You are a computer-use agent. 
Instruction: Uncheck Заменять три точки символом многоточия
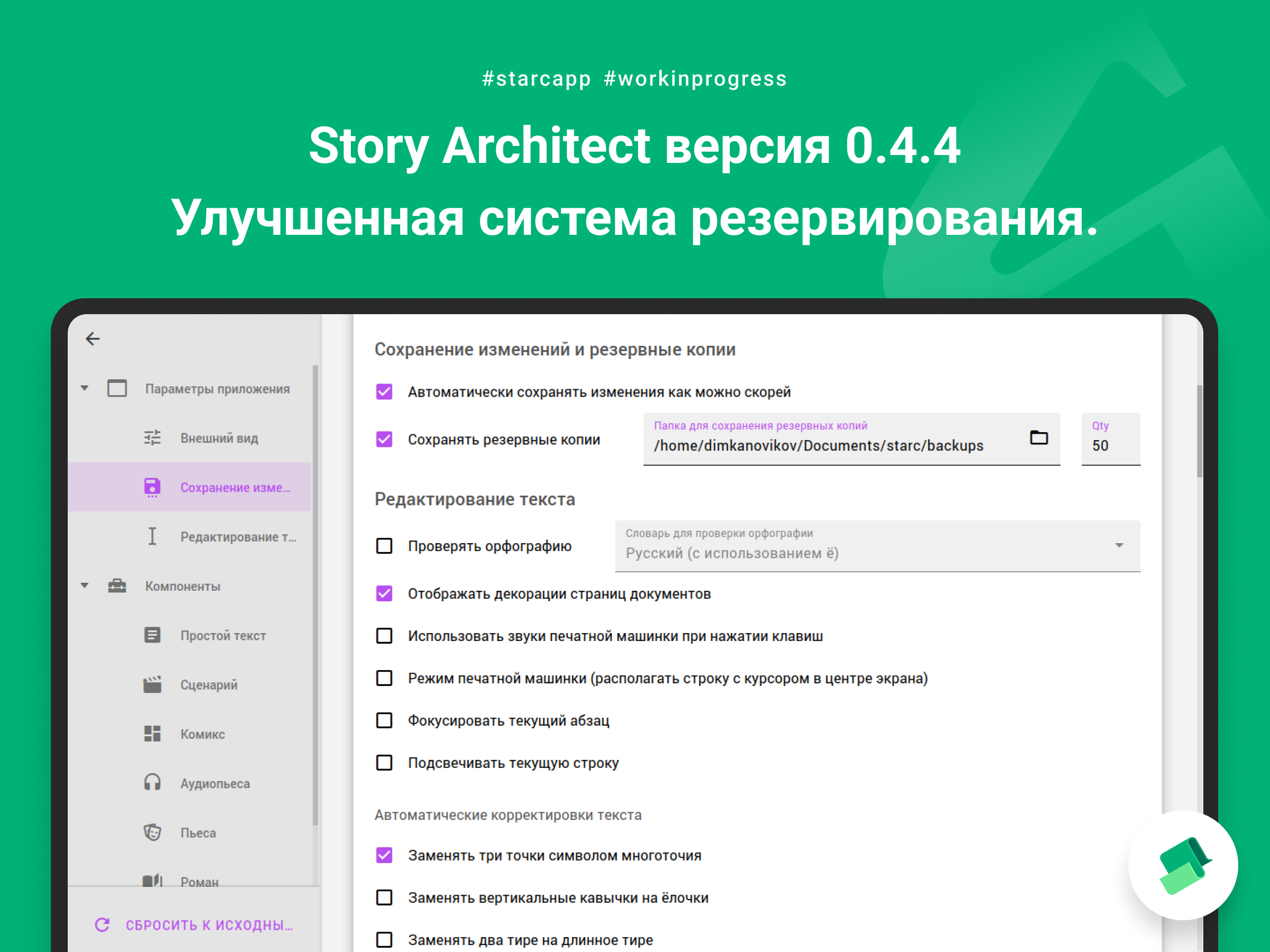click(x=384, y=856)
